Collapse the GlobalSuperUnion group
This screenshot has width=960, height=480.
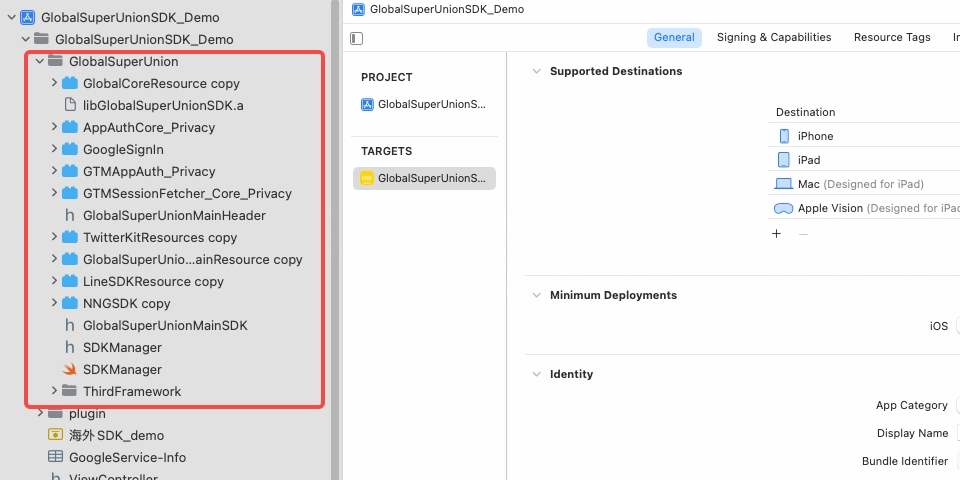[x=40, y=61]
